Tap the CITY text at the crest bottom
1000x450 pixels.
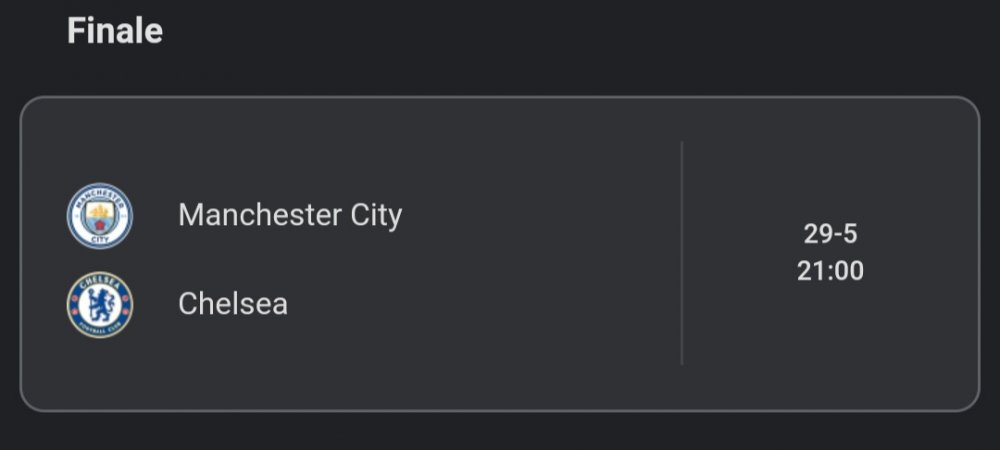pyautogui.click(x=100, y=239)
